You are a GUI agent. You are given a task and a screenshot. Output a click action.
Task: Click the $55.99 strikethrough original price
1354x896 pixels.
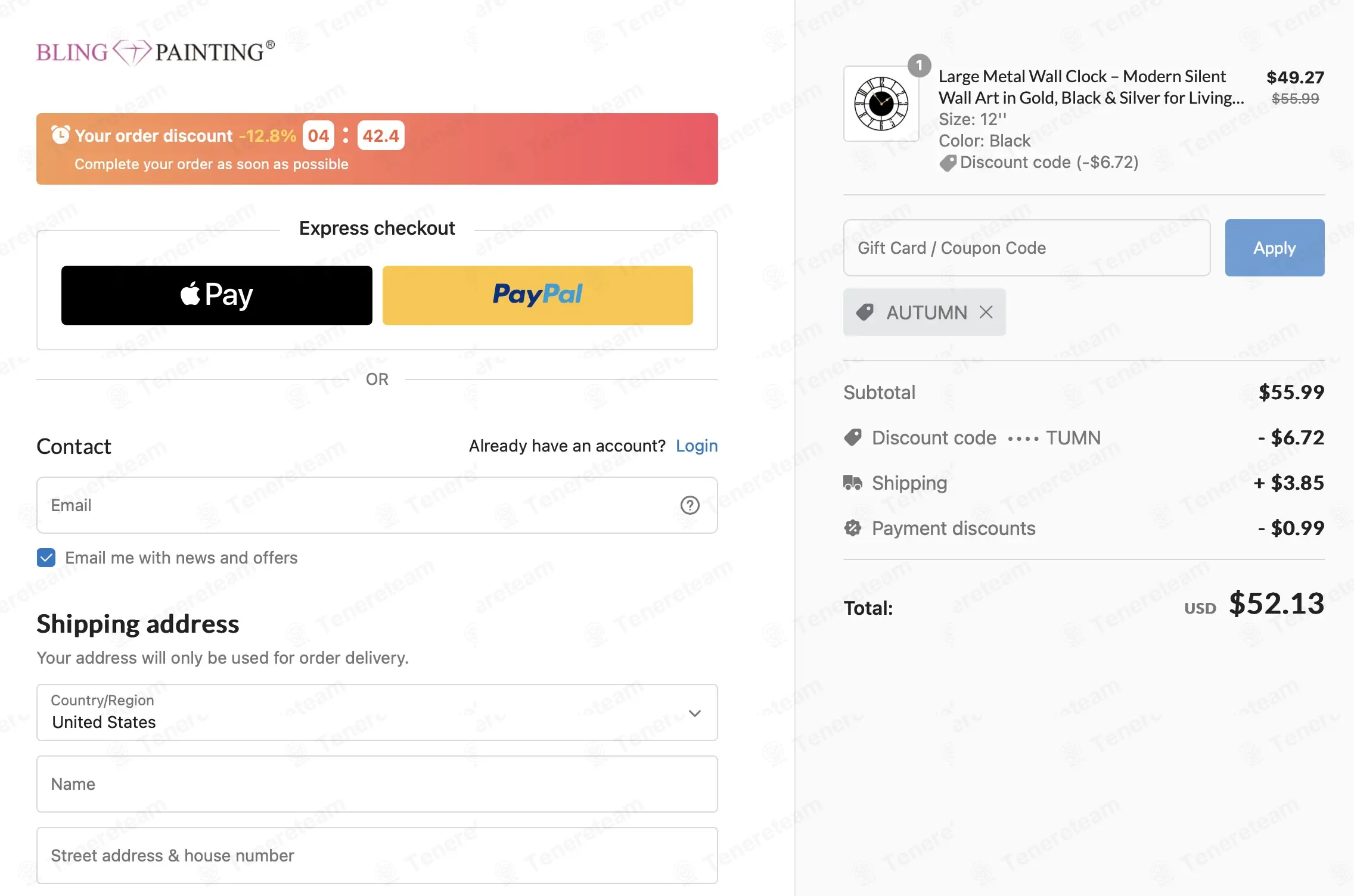point(1295,99)
